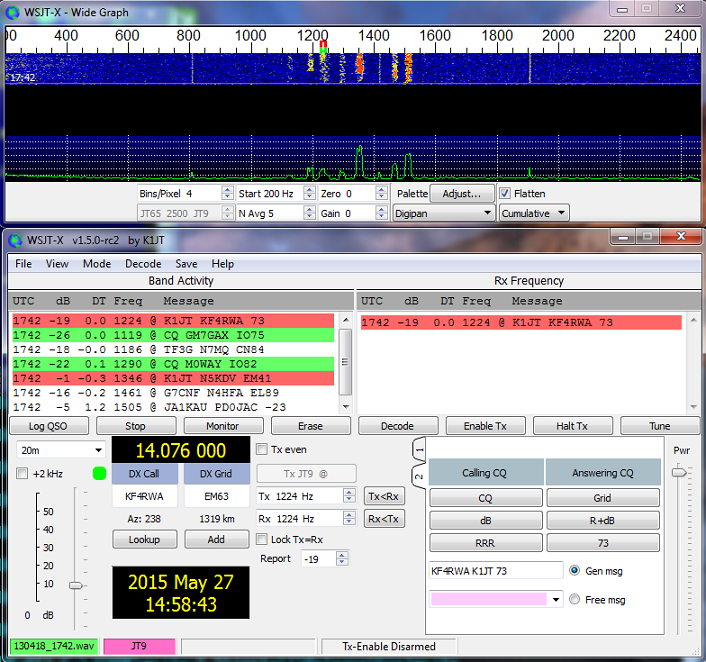Open the Cumulative spectrum dropdown
The width and height of the screenshot is (706, 662).
tap(534, 213)
